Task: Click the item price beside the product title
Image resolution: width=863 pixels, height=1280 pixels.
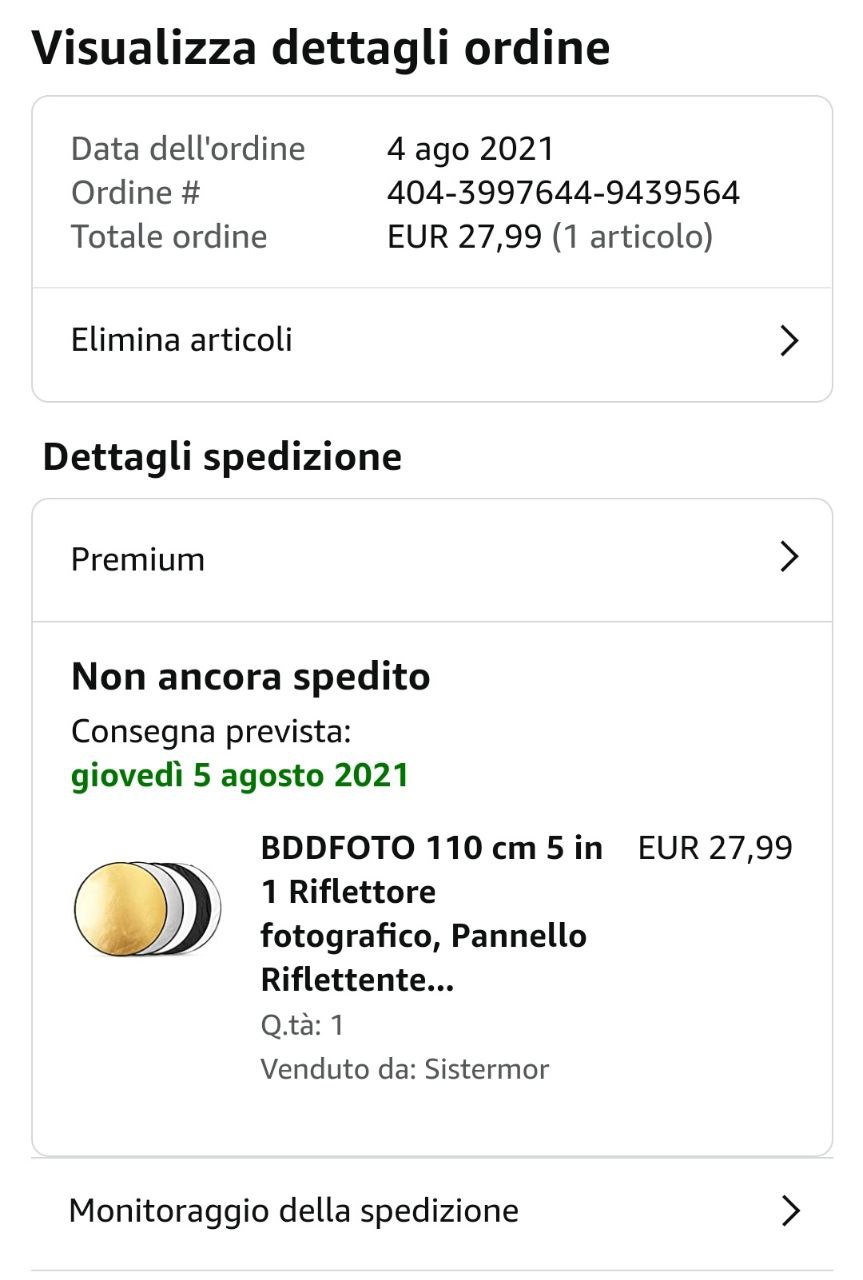Action: [x=715, y=848]
